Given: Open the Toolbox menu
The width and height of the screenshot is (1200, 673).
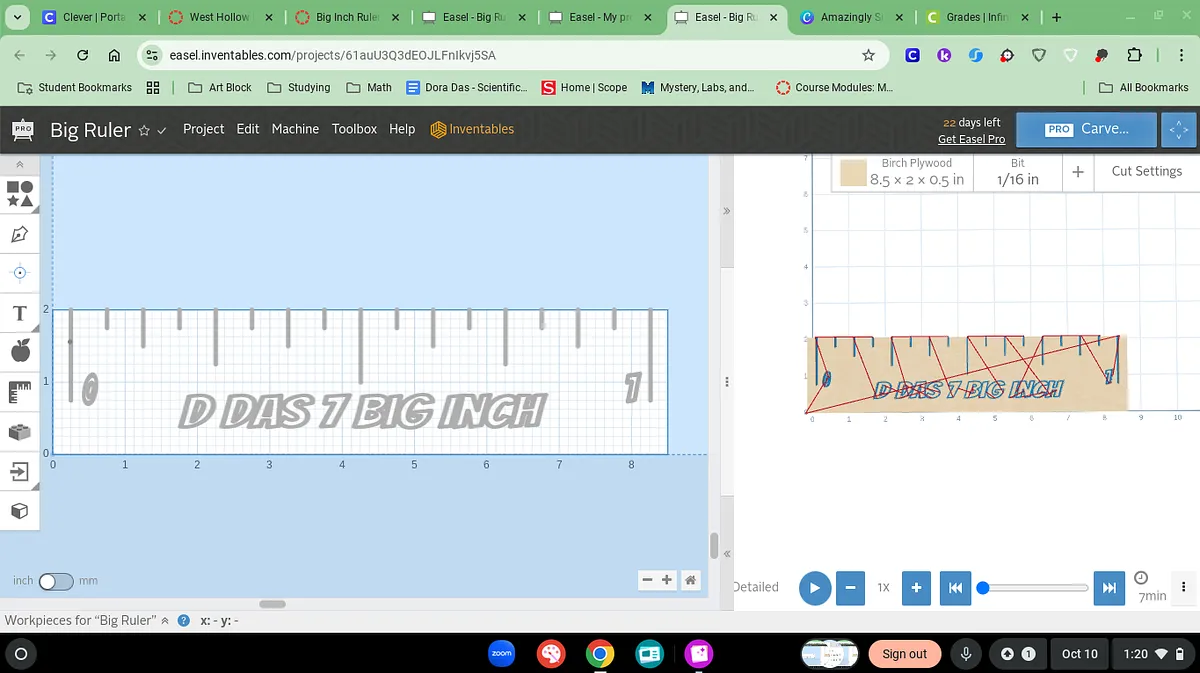Looking at the screenshot, I should (x=354, y=129).
